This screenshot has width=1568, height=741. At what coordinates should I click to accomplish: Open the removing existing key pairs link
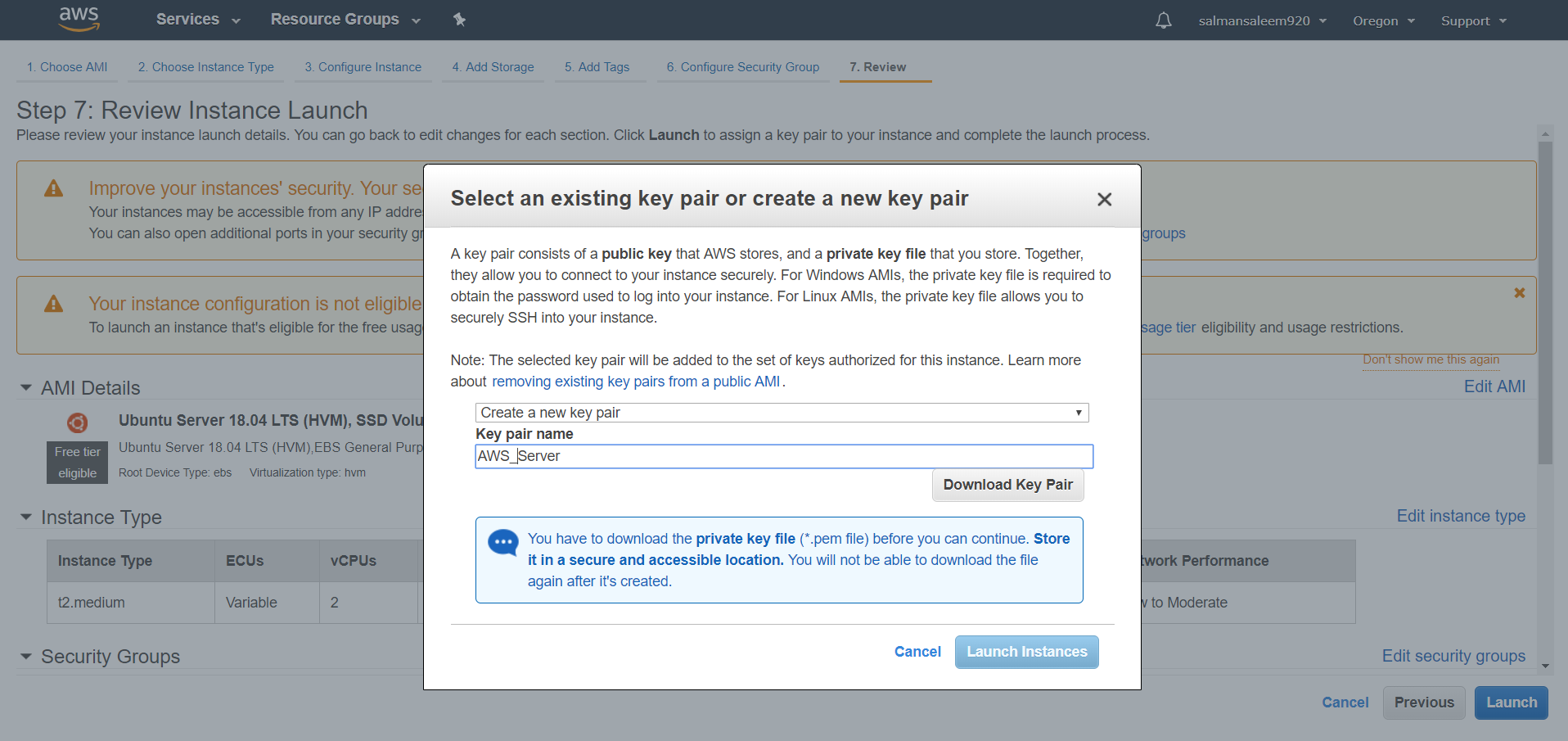635,382
